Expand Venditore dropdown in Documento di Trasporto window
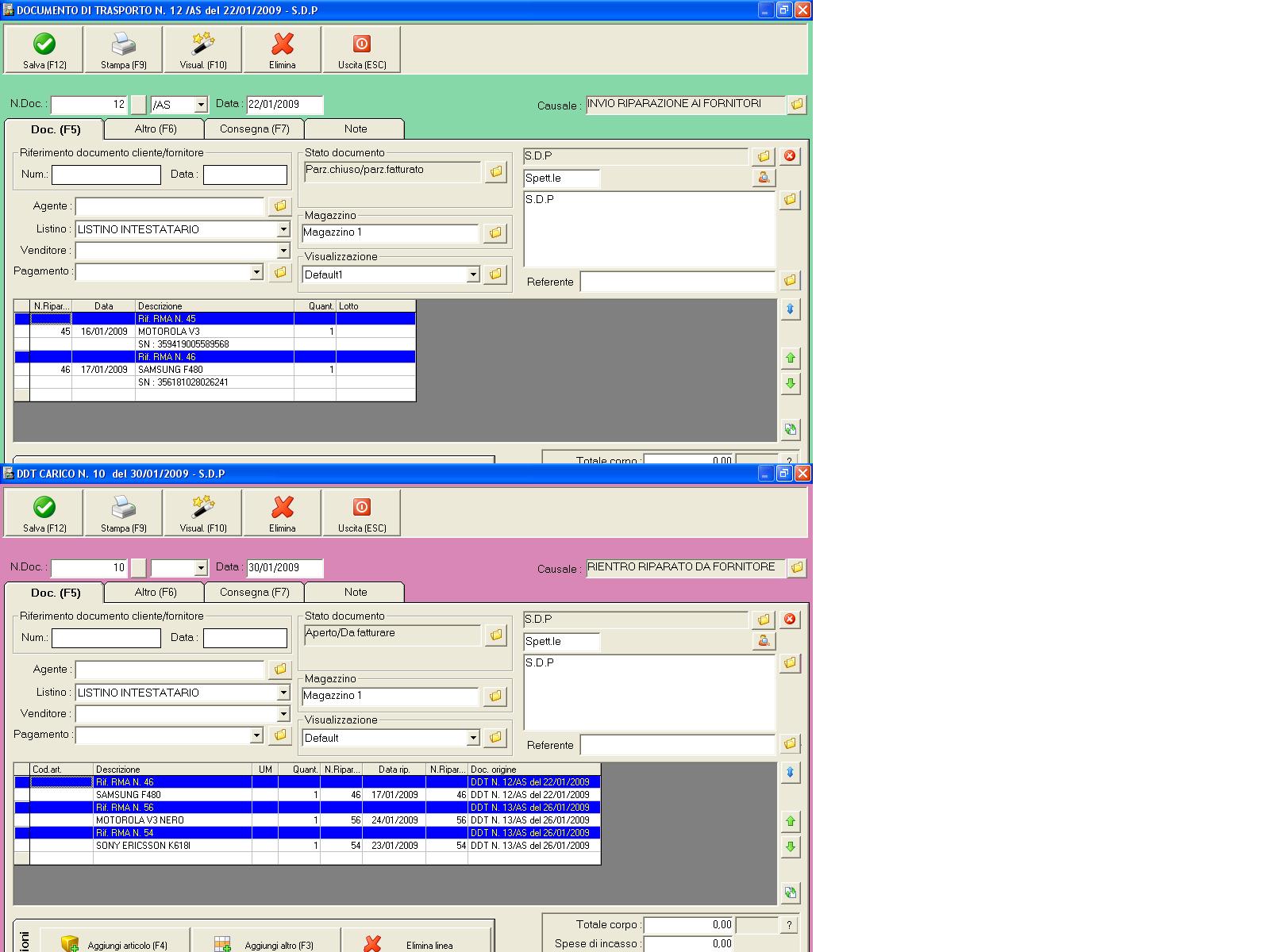 coord(283,251)
